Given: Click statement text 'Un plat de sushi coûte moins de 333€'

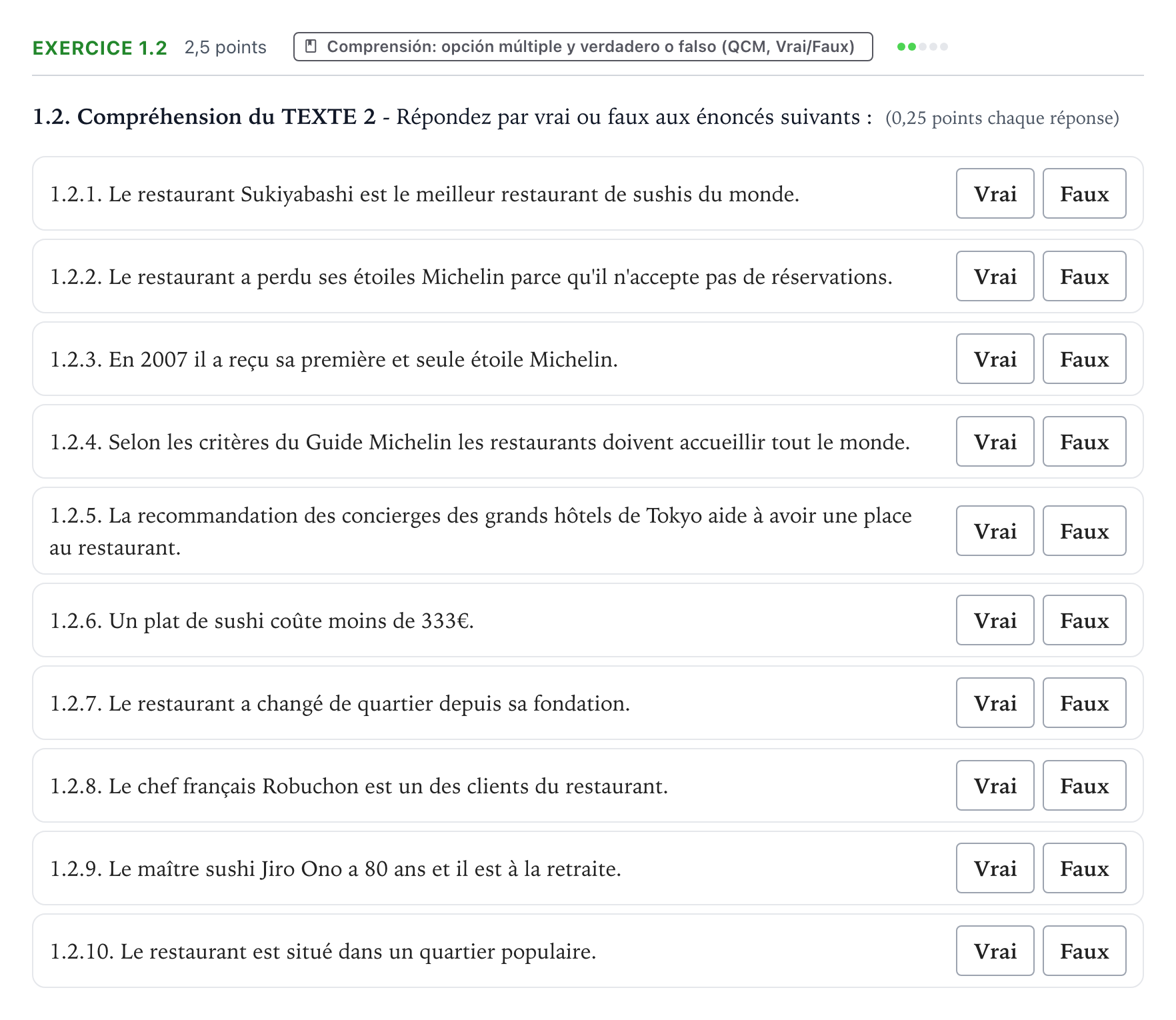Looking at the screenshot, I should (x=290, y=621).
